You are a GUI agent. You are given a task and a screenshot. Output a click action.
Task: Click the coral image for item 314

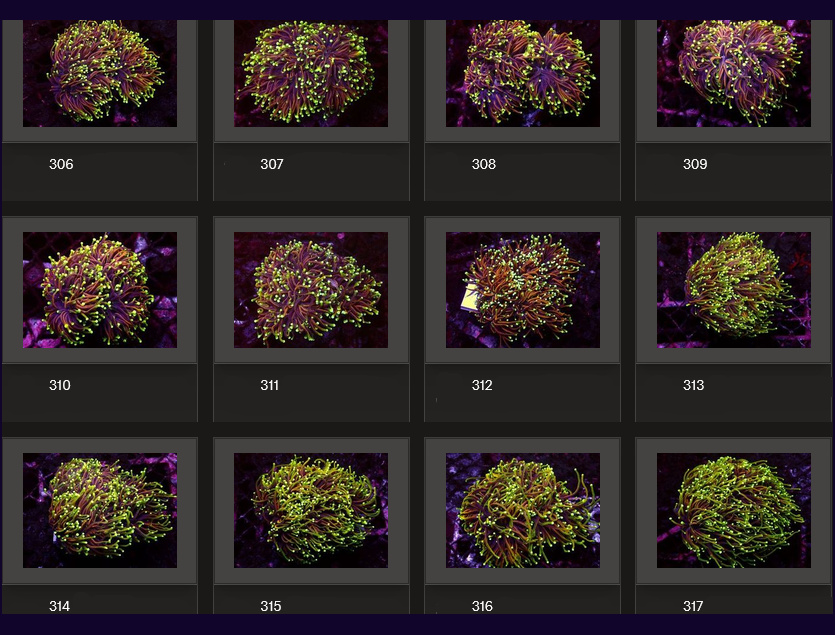(100, 510)
